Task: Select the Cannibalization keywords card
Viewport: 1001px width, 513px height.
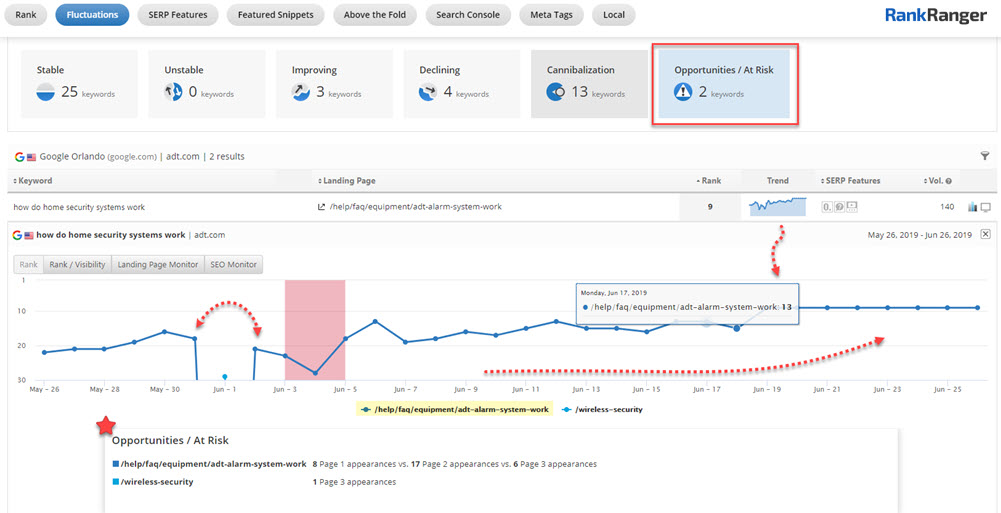Action: coord(589,84)
